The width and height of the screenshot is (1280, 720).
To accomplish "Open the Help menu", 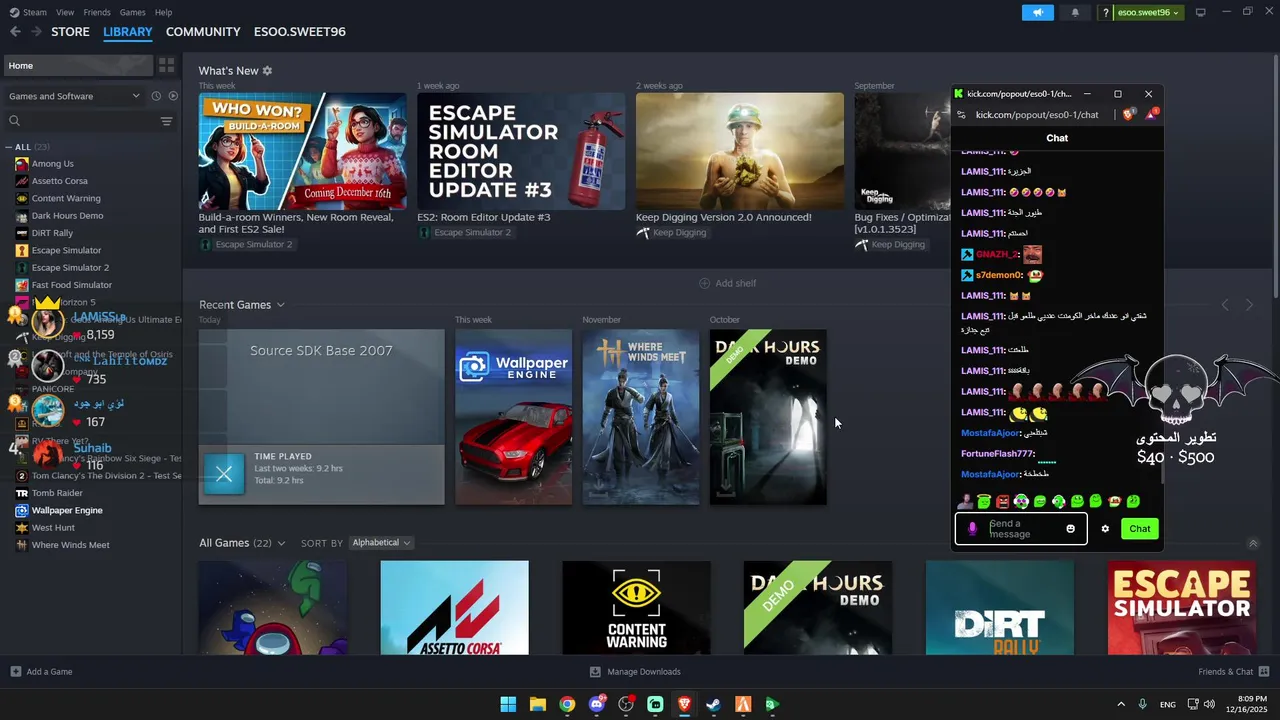I will point(163,12).
